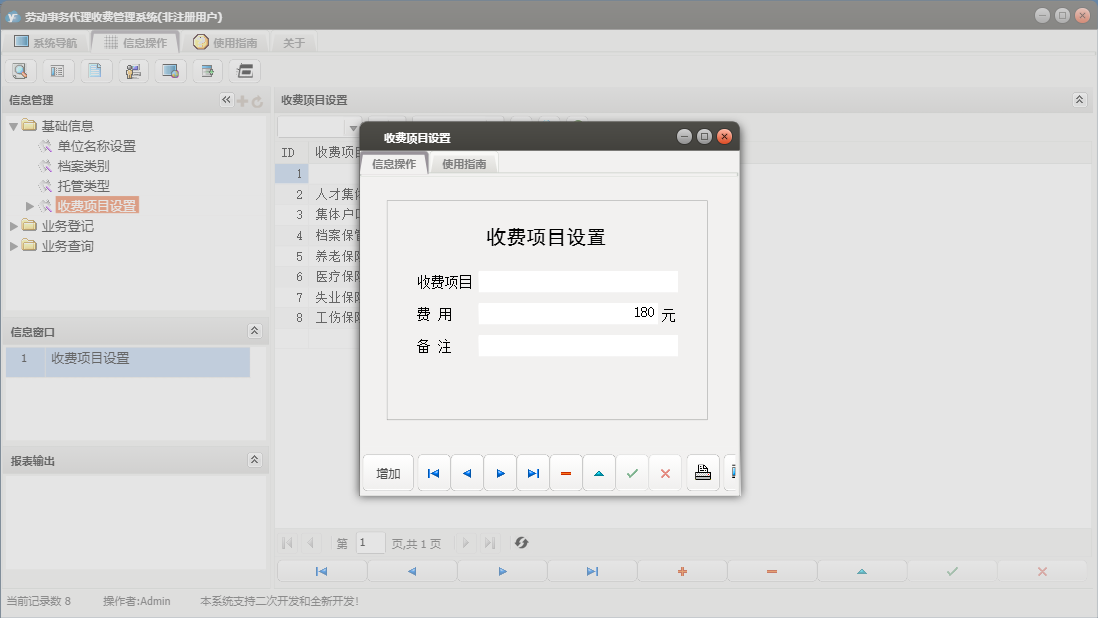
Task: Switch to 使用指南 tab in the dialog
Action: tap(464, 164)
